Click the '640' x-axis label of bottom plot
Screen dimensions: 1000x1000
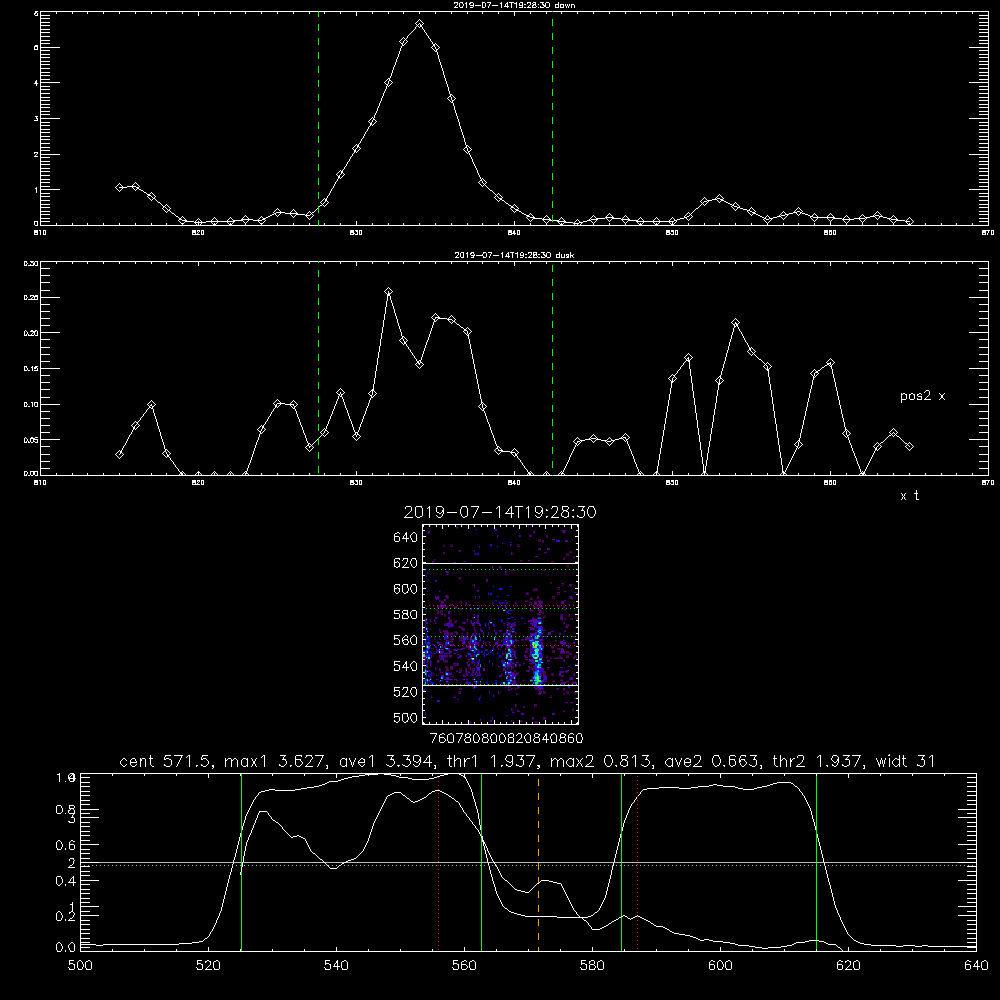[976, 966]
